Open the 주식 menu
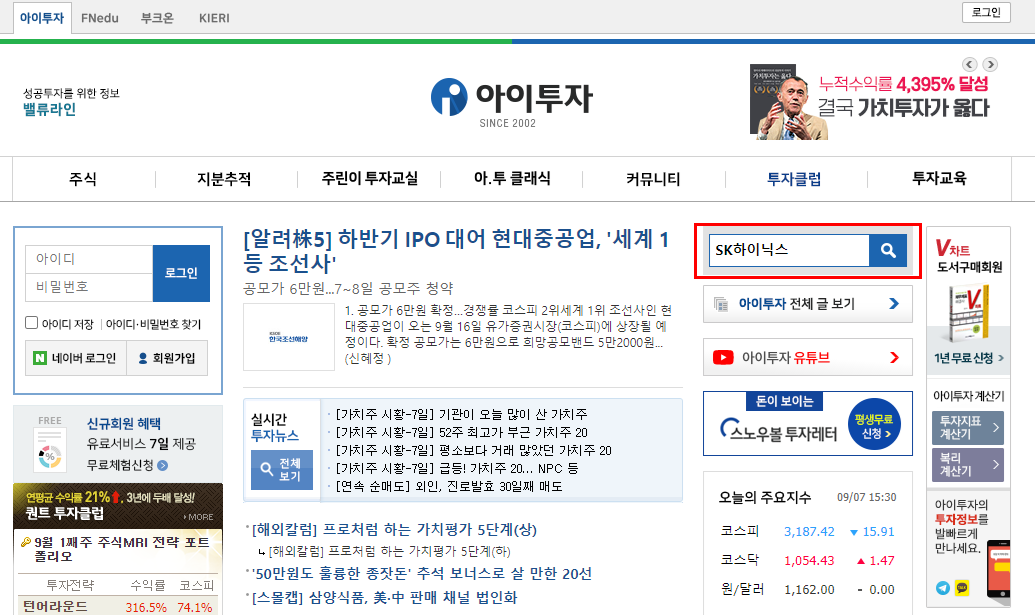 click(83, 179)
